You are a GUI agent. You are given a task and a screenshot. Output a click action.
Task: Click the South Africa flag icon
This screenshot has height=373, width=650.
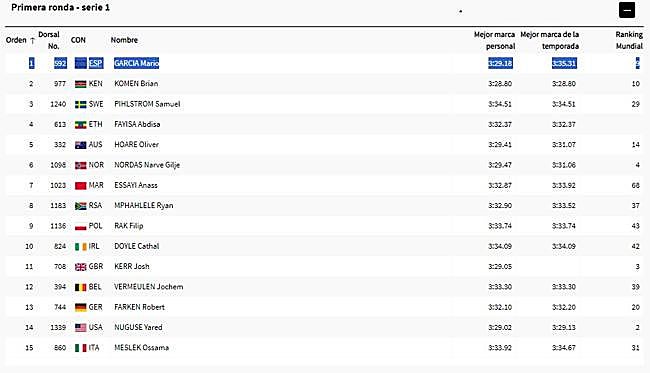[80, 206]
